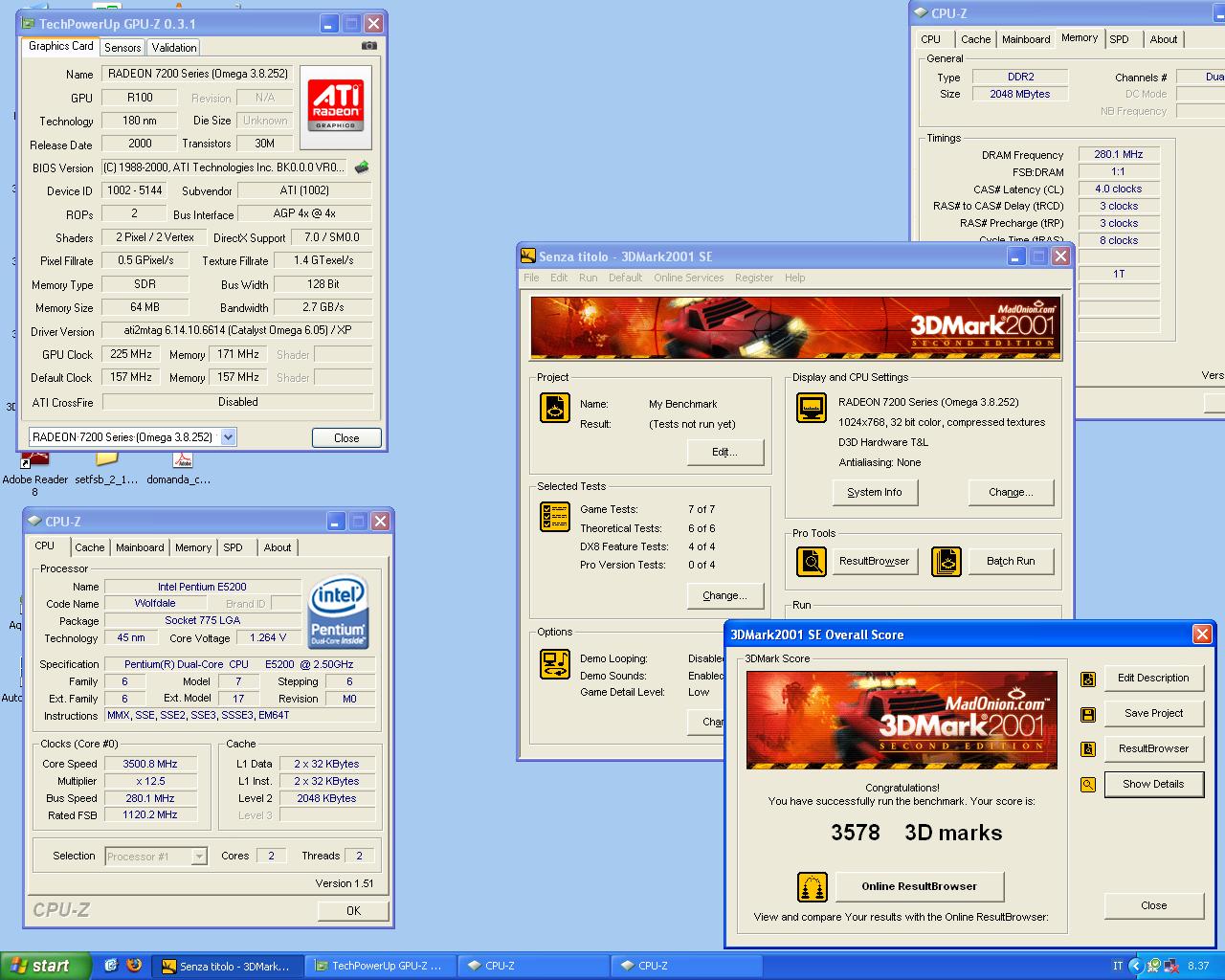Screen dimensions: 1225x980
Task: Click the 3DMark2001 window title bar icon
Action: click(x=528, y=256)
